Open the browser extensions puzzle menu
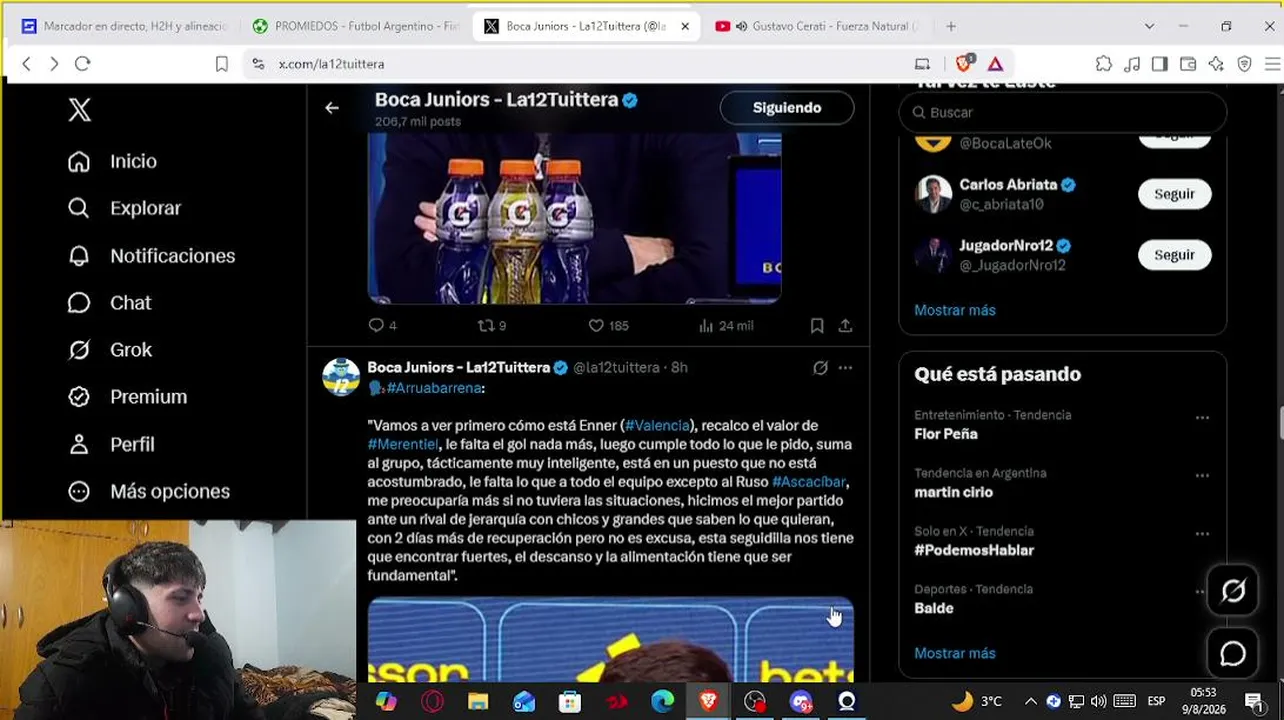The width and height of the screenshot is (1284, 720). point(1104,64)
